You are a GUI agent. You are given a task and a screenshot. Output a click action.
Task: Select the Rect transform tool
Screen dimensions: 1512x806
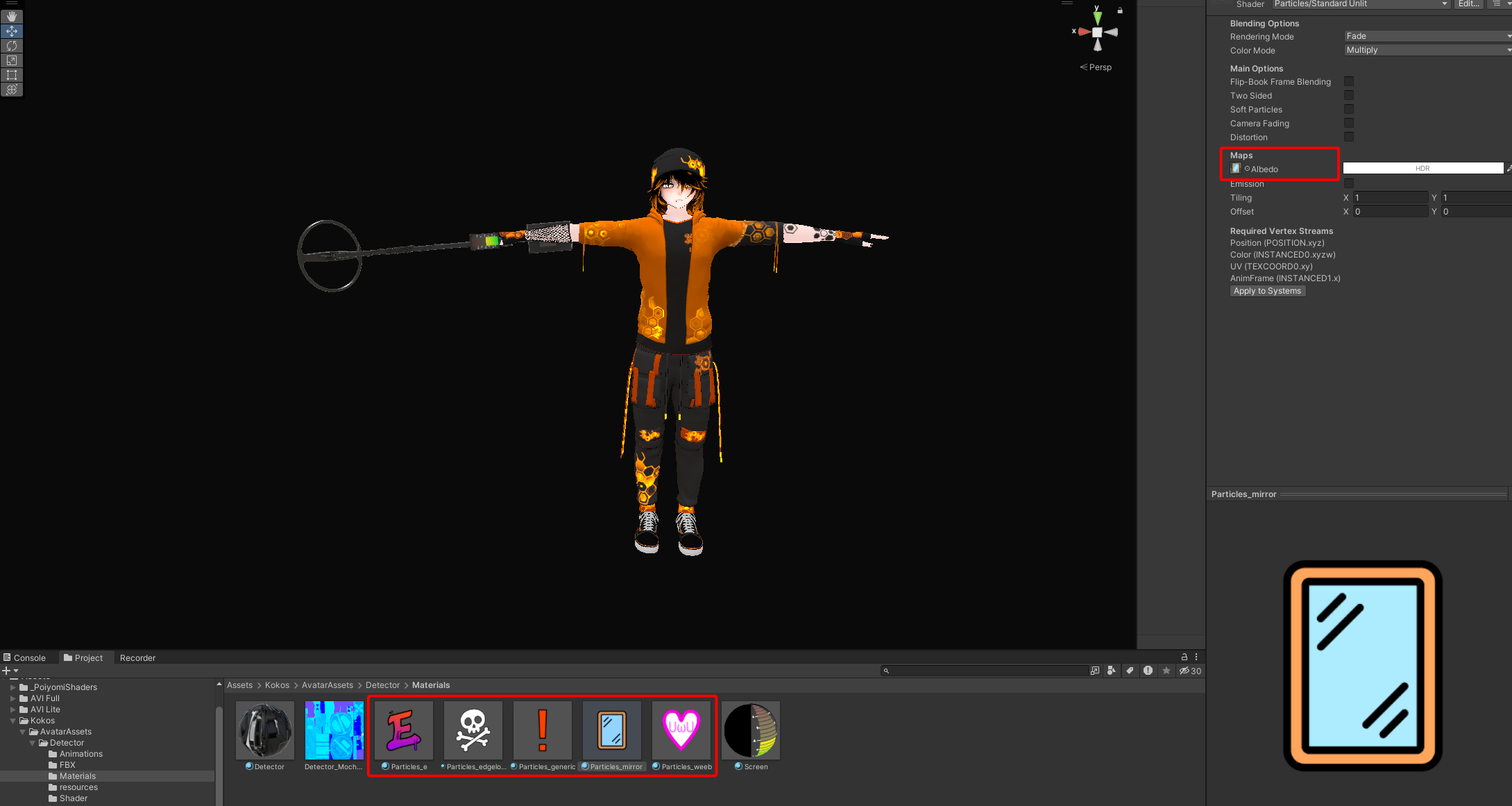point(12,75)
